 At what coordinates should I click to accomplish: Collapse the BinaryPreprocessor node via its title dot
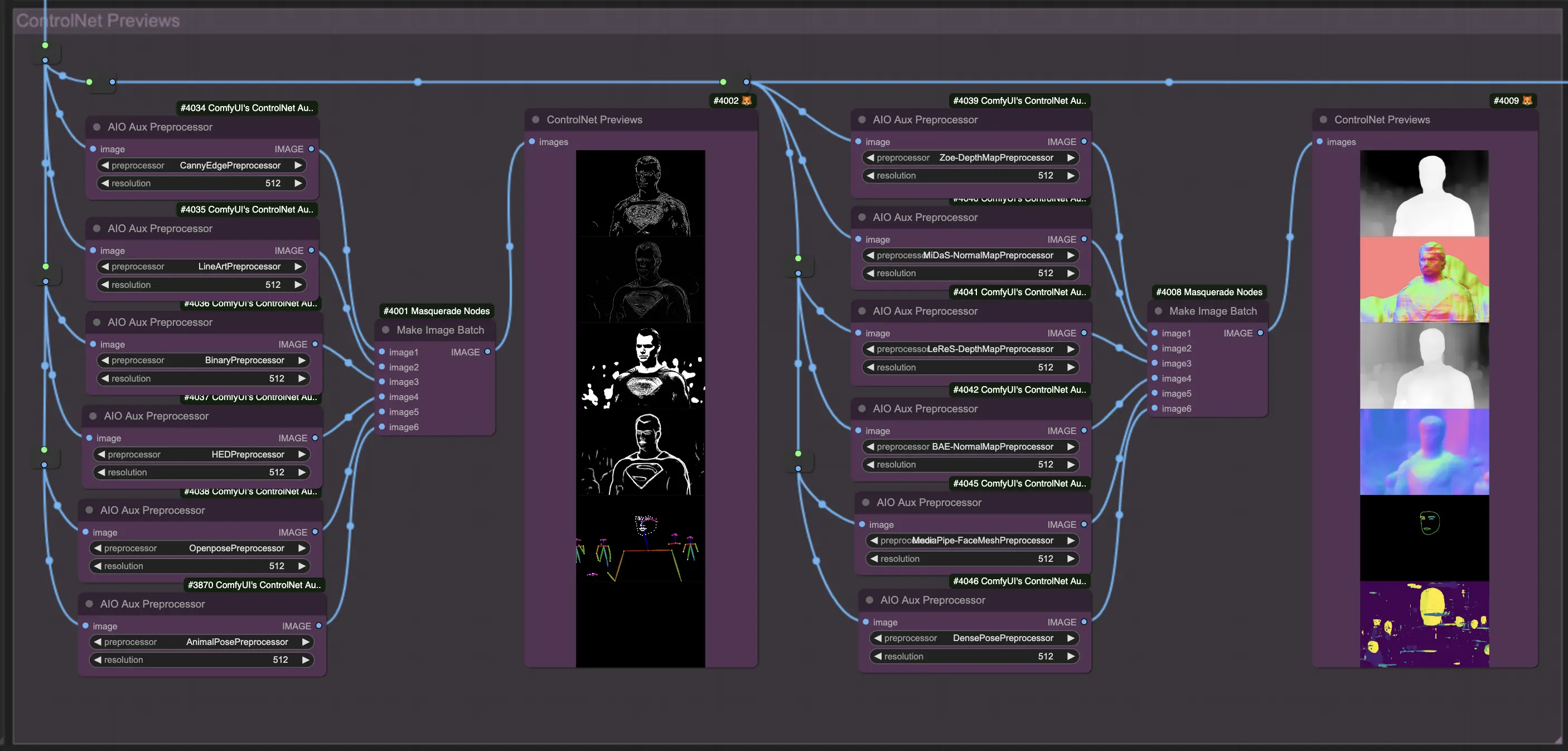point(97,322)
